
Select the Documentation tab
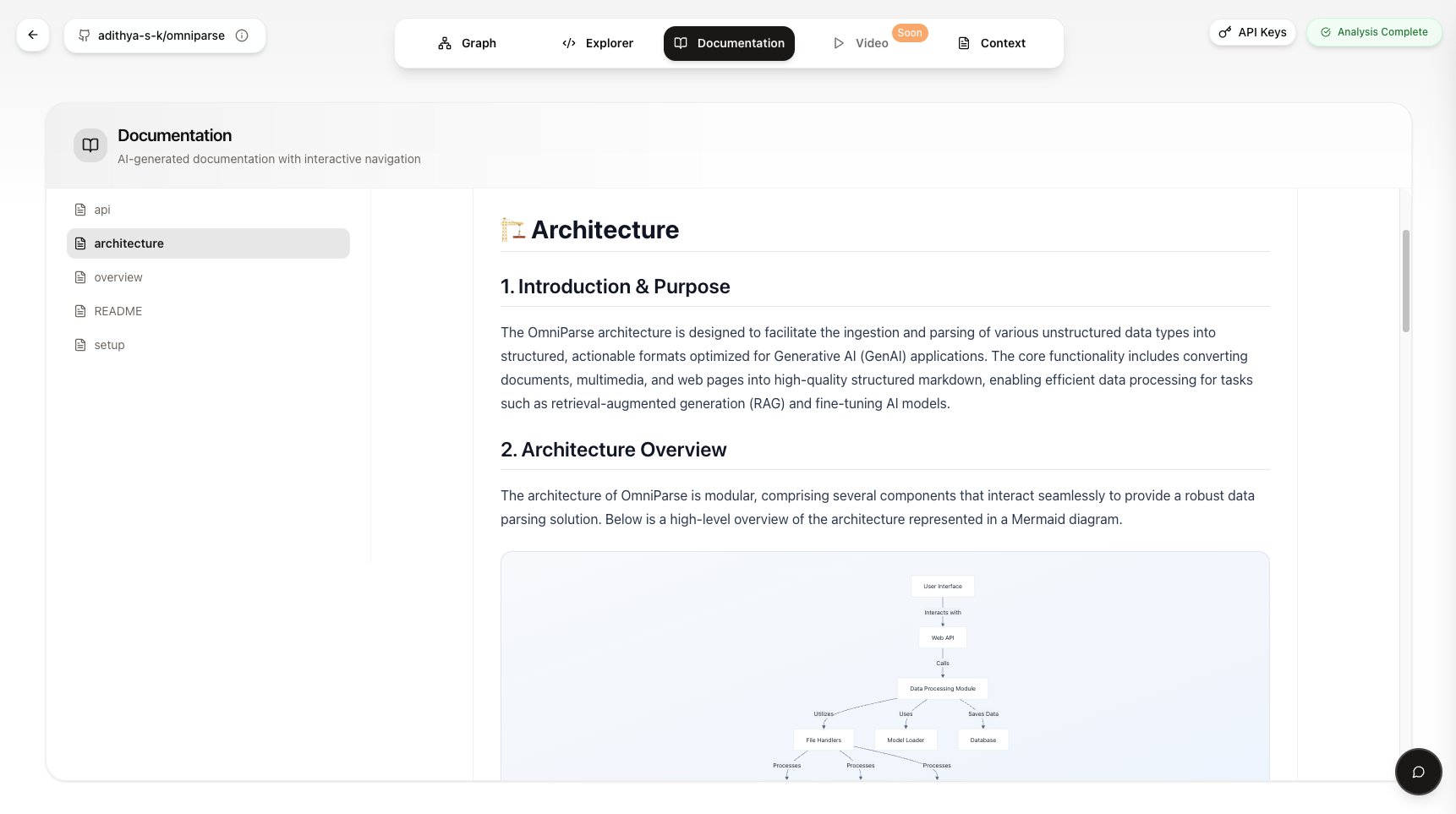[729, 43]
